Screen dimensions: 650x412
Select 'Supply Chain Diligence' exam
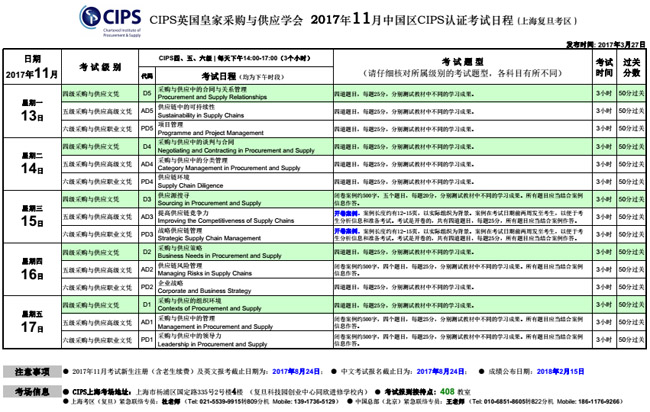190,186
